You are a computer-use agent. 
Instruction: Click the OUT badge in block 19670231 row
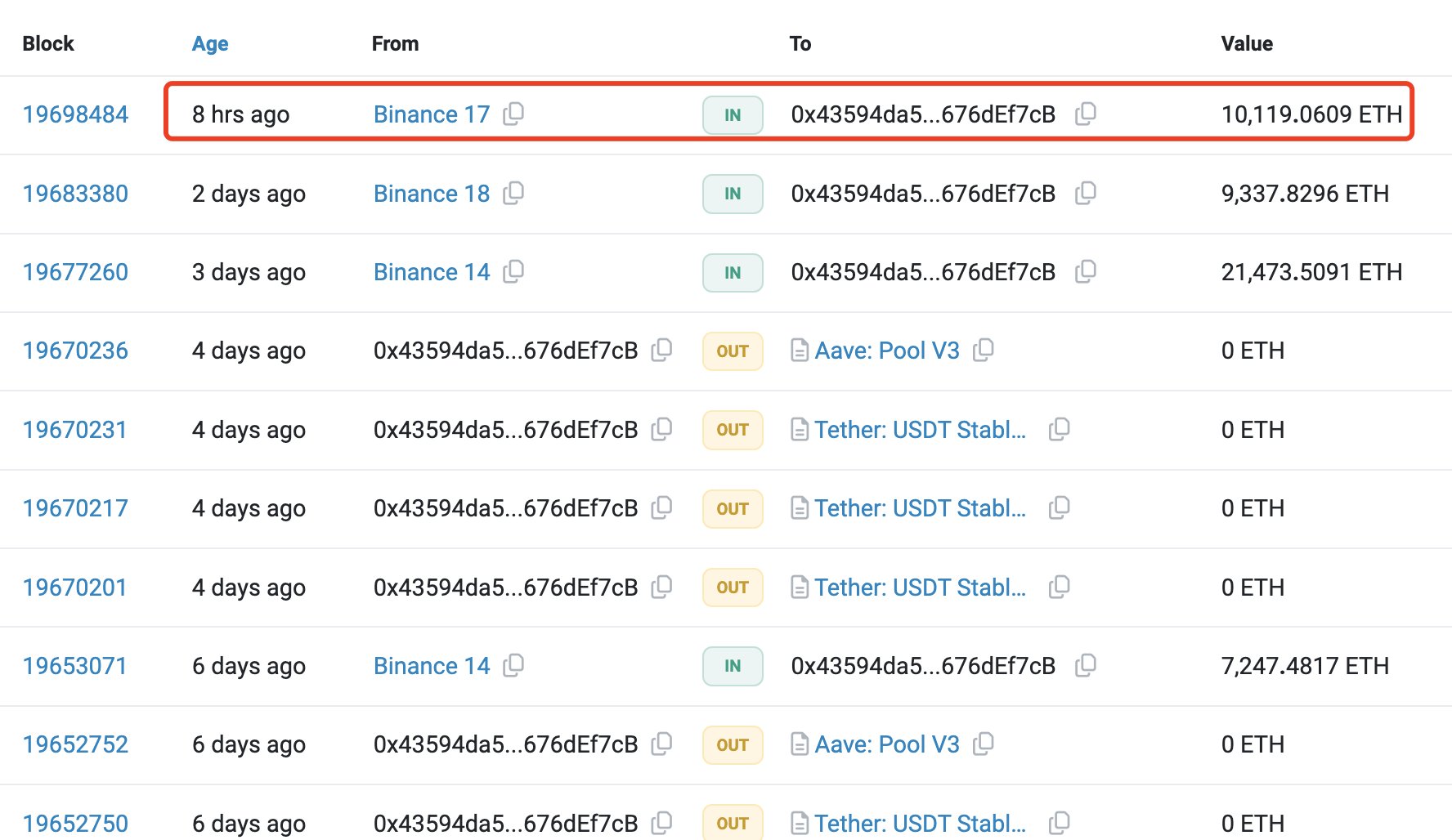click(733, 430)
